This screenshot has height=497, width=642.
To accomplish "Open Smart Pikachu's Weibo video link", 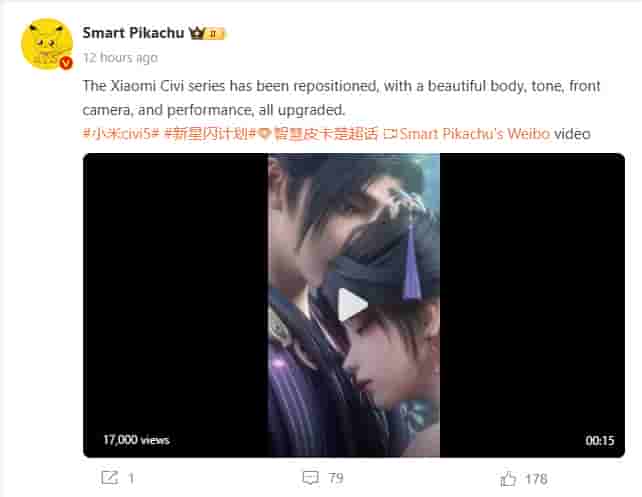I will (x=475, y=134).
